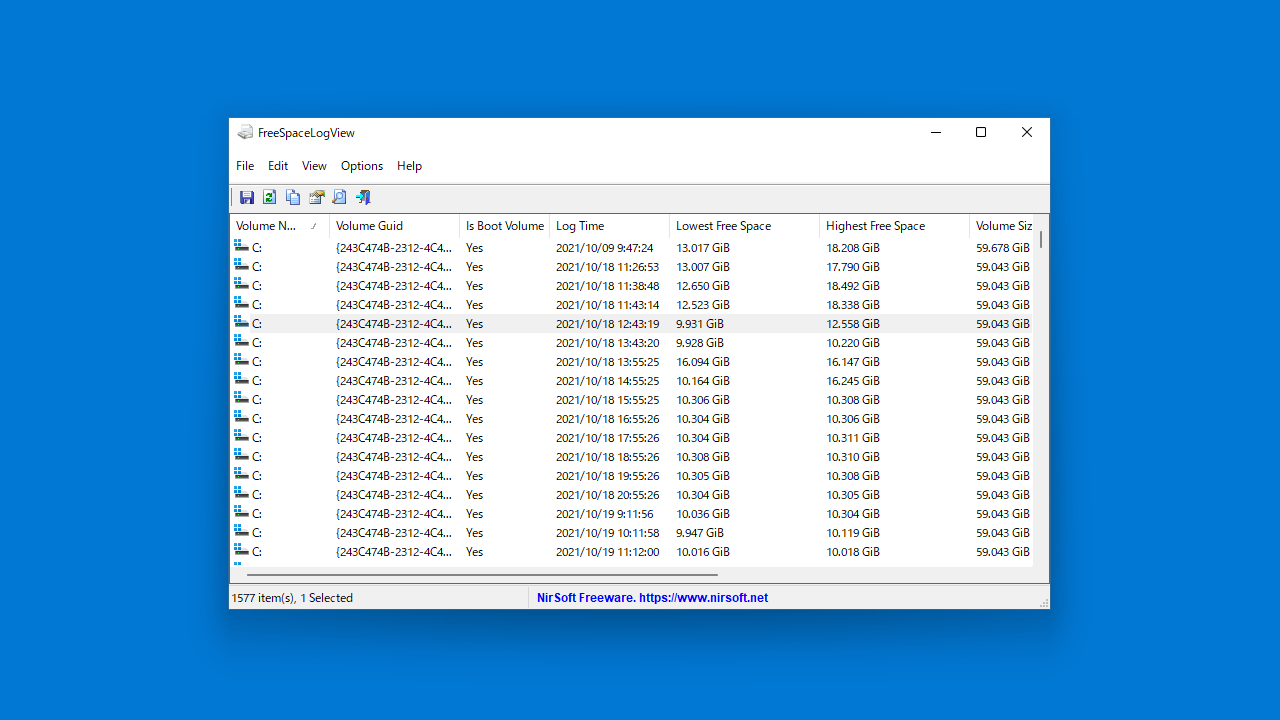Click the green Refresh toolbar icon
This screenshot has width=1280, height=720.
[x=270, y=198]
